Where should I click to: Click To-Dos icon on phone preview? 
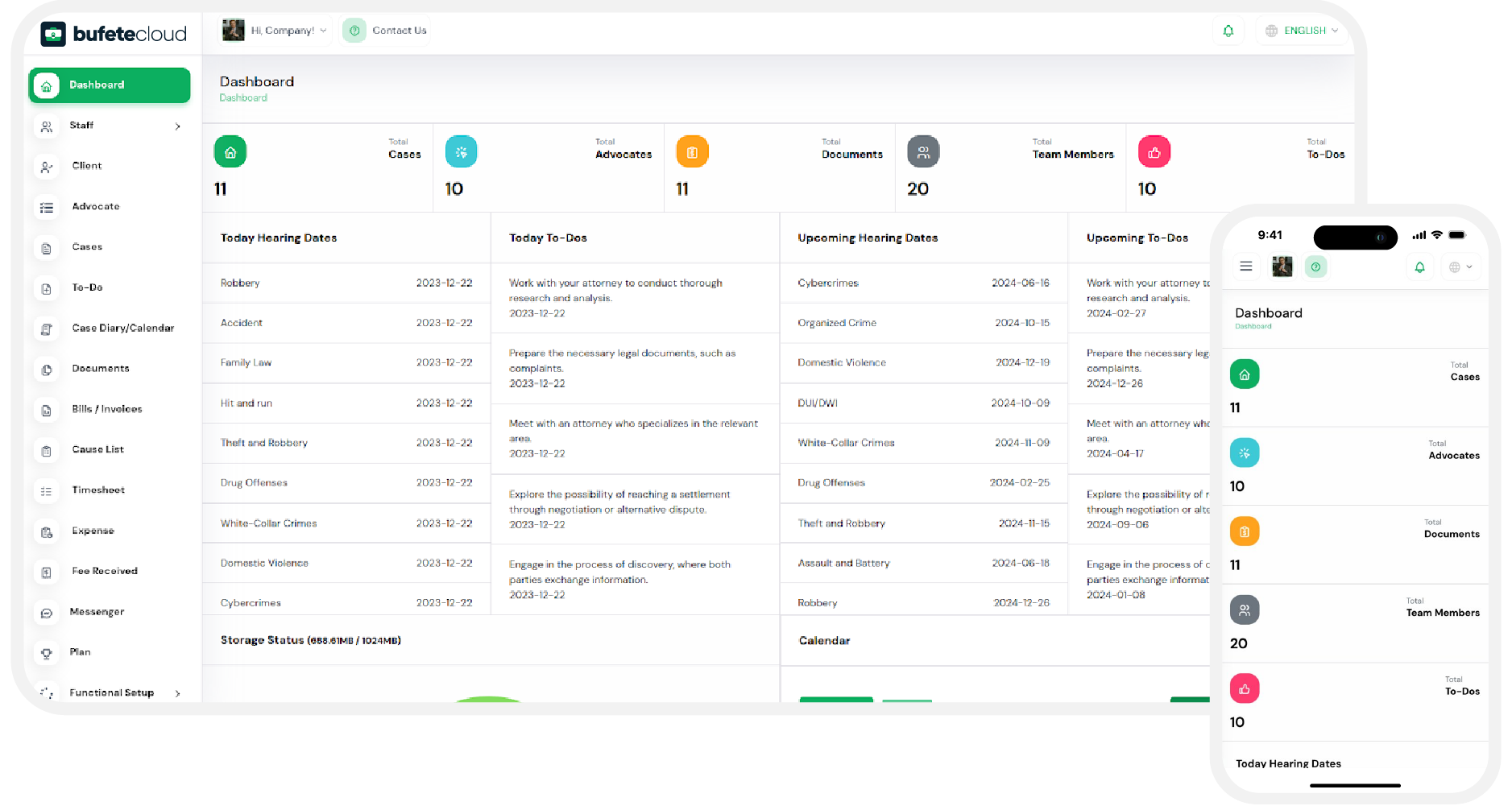(x=1245, y=689)
